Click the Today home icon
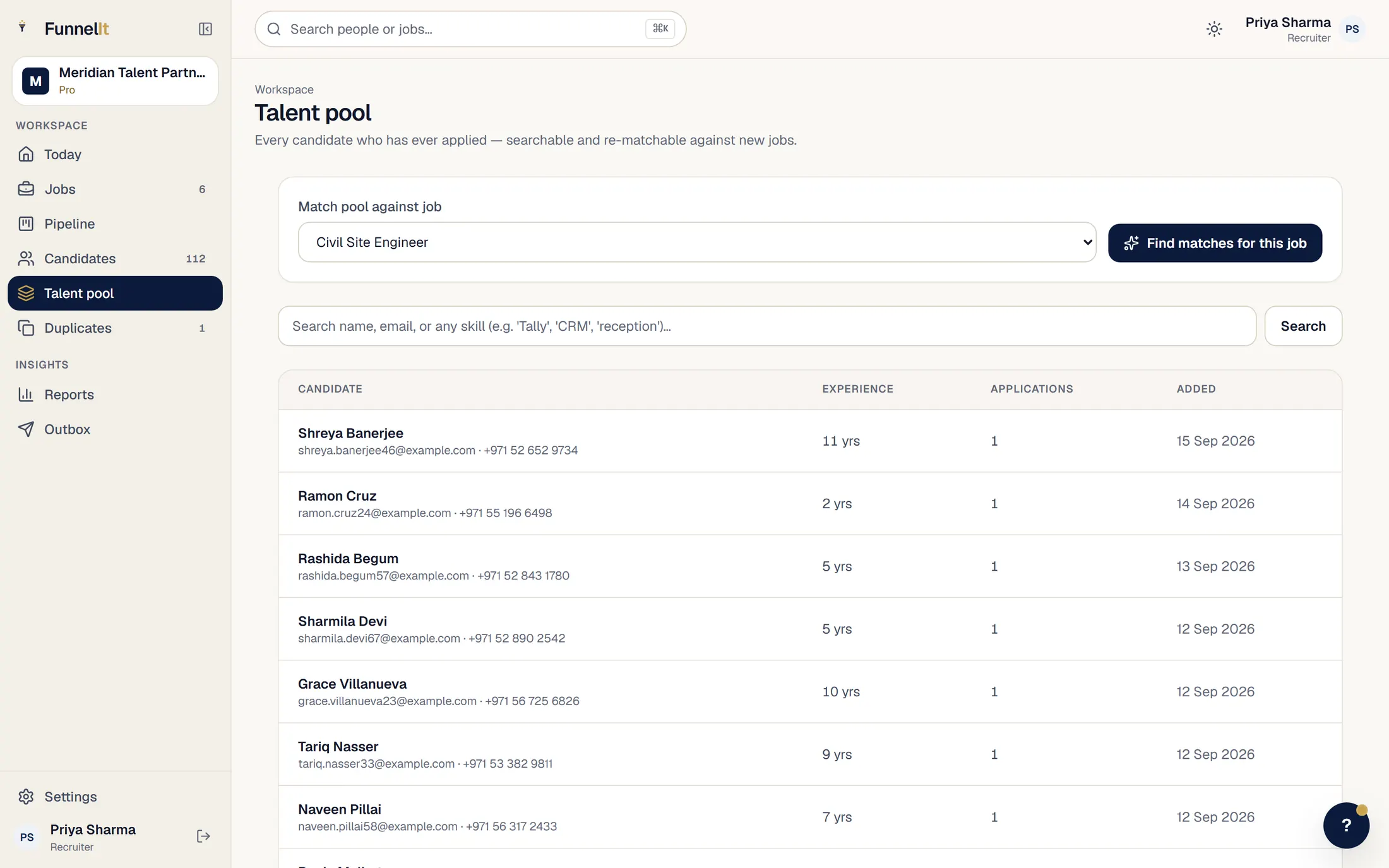Screen dimensions: 1389x868 [26, 154]
